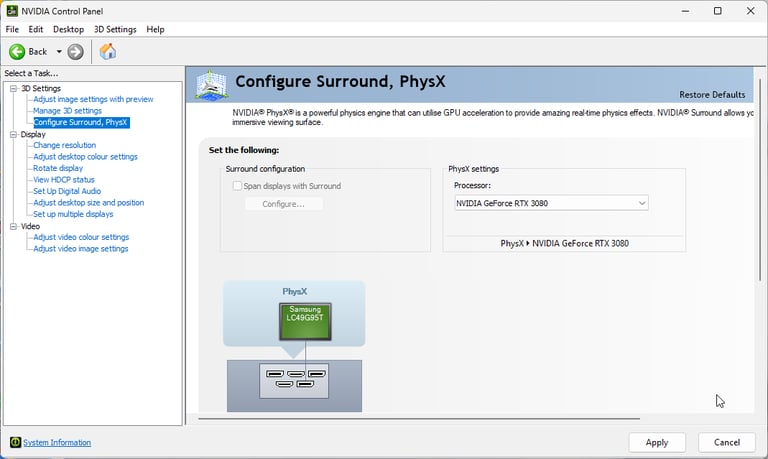
Task: Toggle Span displays with Surround checkbox
Action: pyautogui.click(x=237, y=186)
